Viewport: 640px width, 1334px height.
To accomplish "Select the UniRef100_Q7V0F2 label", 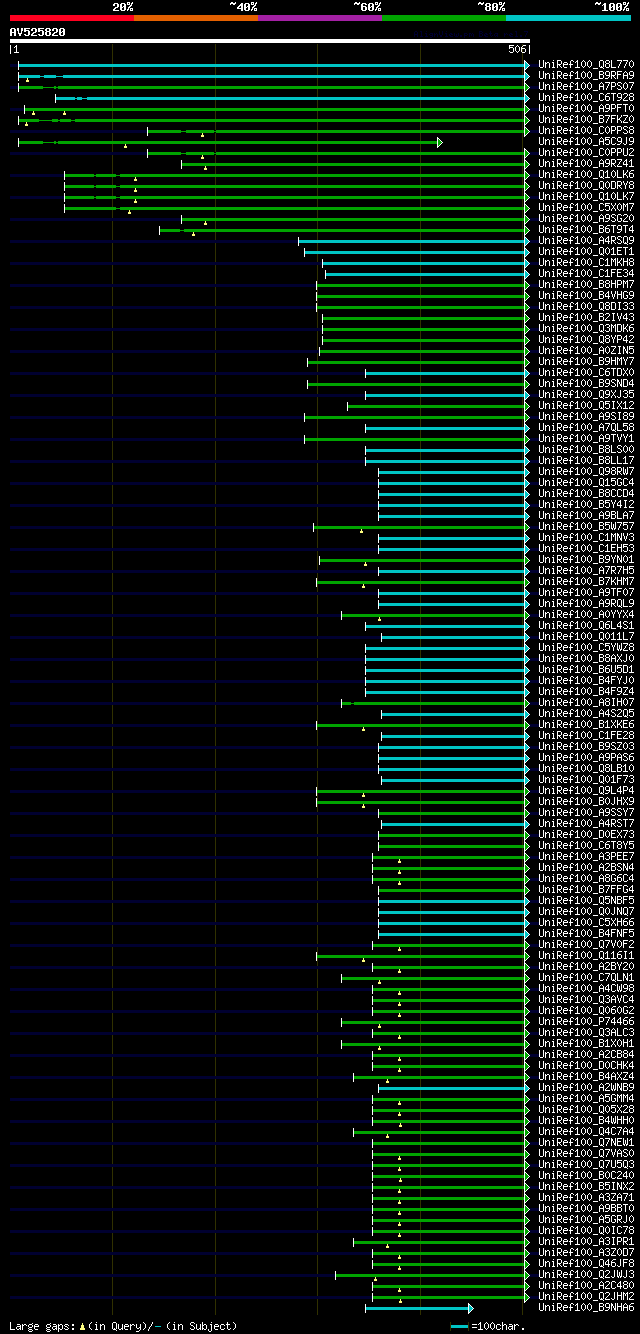I will pos(586,945).
